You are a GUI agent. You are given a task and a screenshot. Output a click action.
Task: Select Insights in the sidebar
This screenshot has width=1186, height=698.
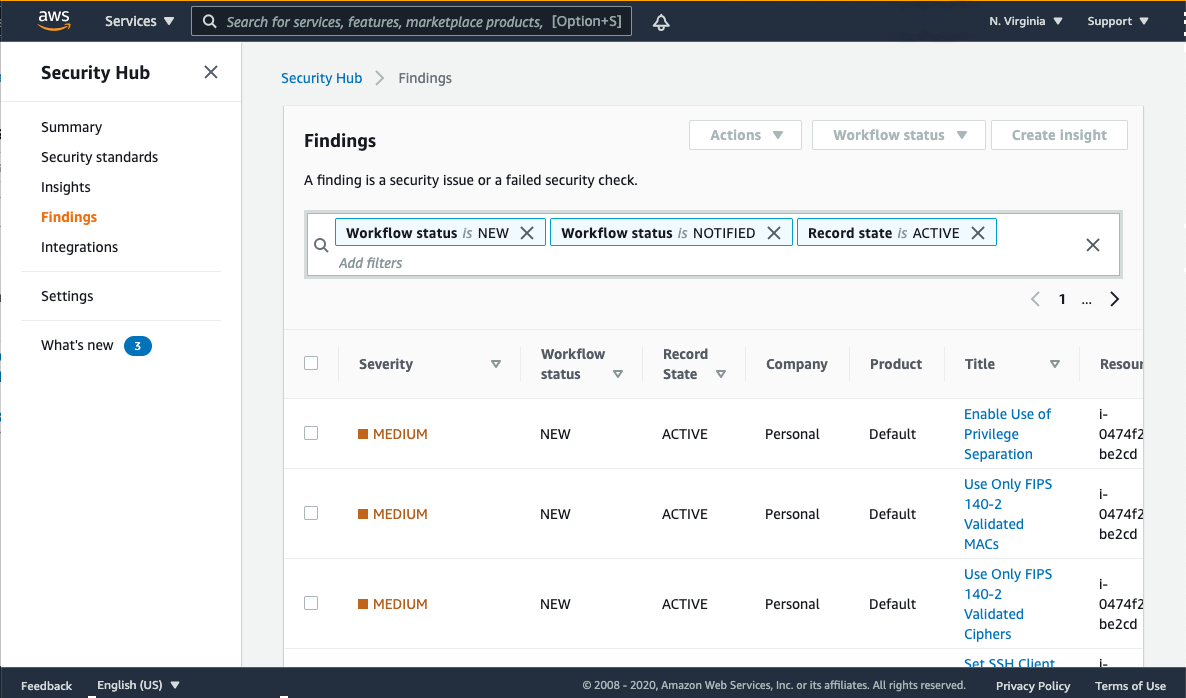click(65, 187)
